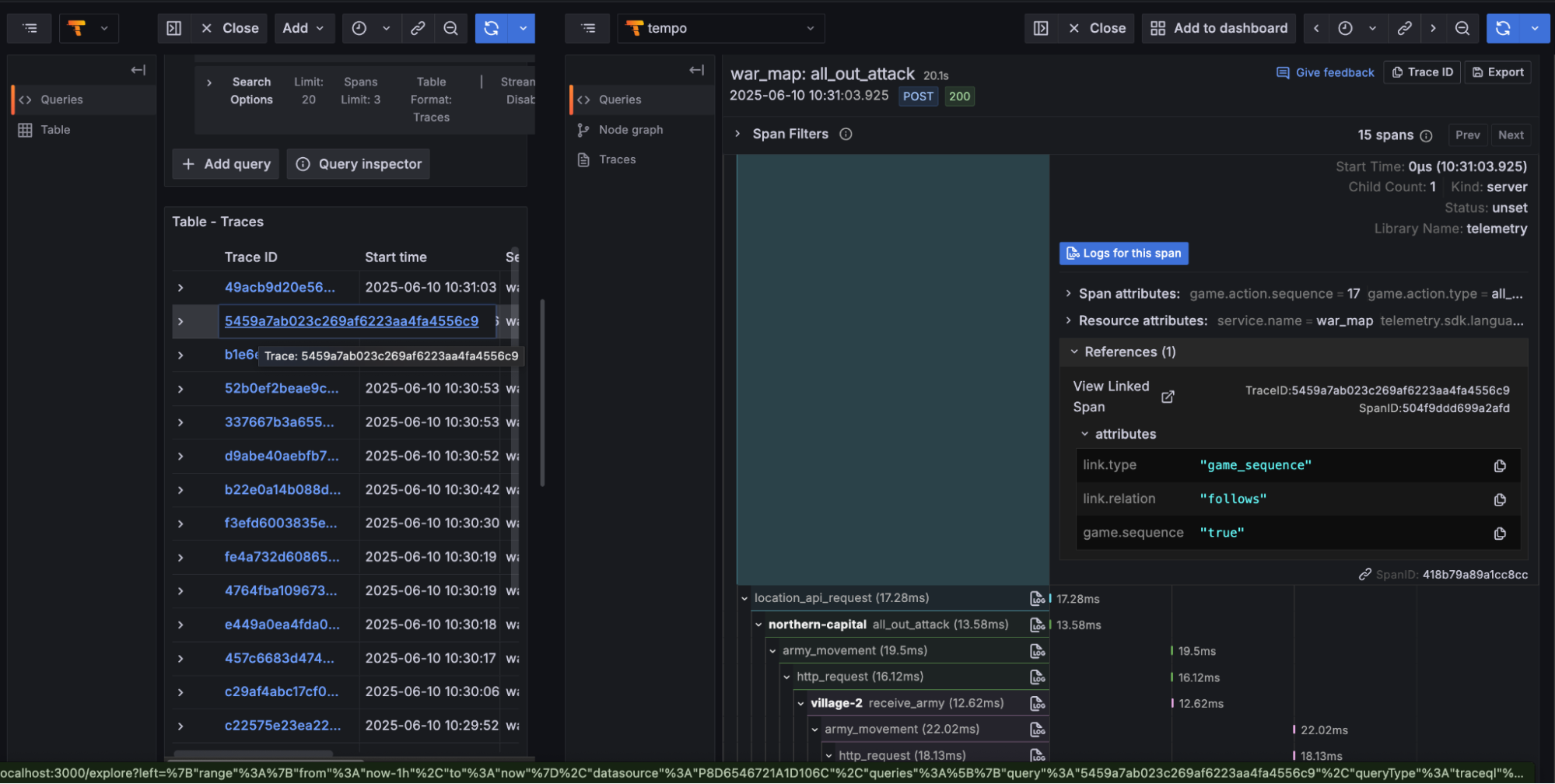Open View Linked Span external icon
The height and width of the screenshot is (784, 1555).
(x=1168, y=397)
